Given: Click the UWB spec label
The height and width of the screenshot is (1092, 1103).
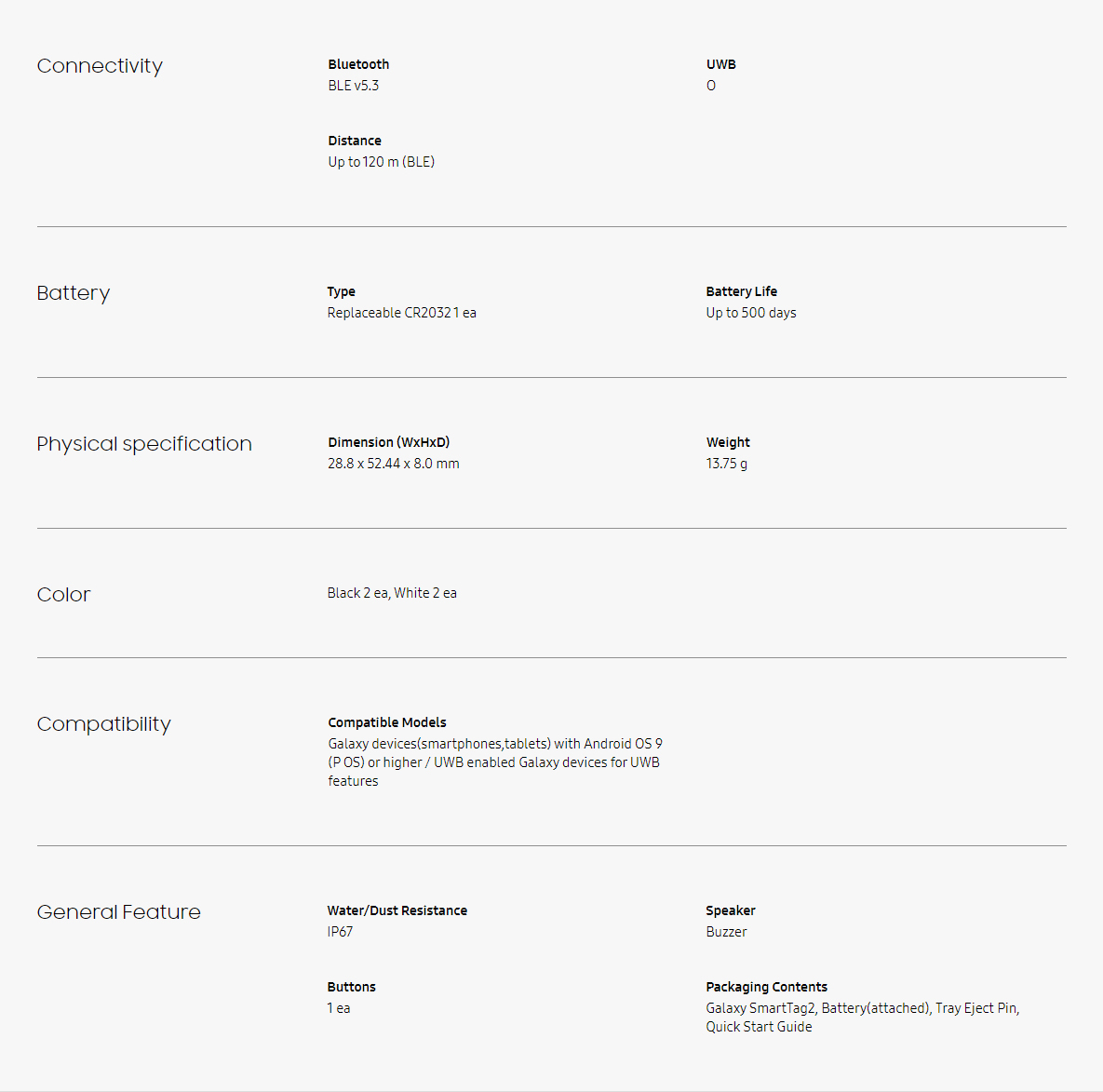Looking at the screenshot, I should tap(721, 64).
